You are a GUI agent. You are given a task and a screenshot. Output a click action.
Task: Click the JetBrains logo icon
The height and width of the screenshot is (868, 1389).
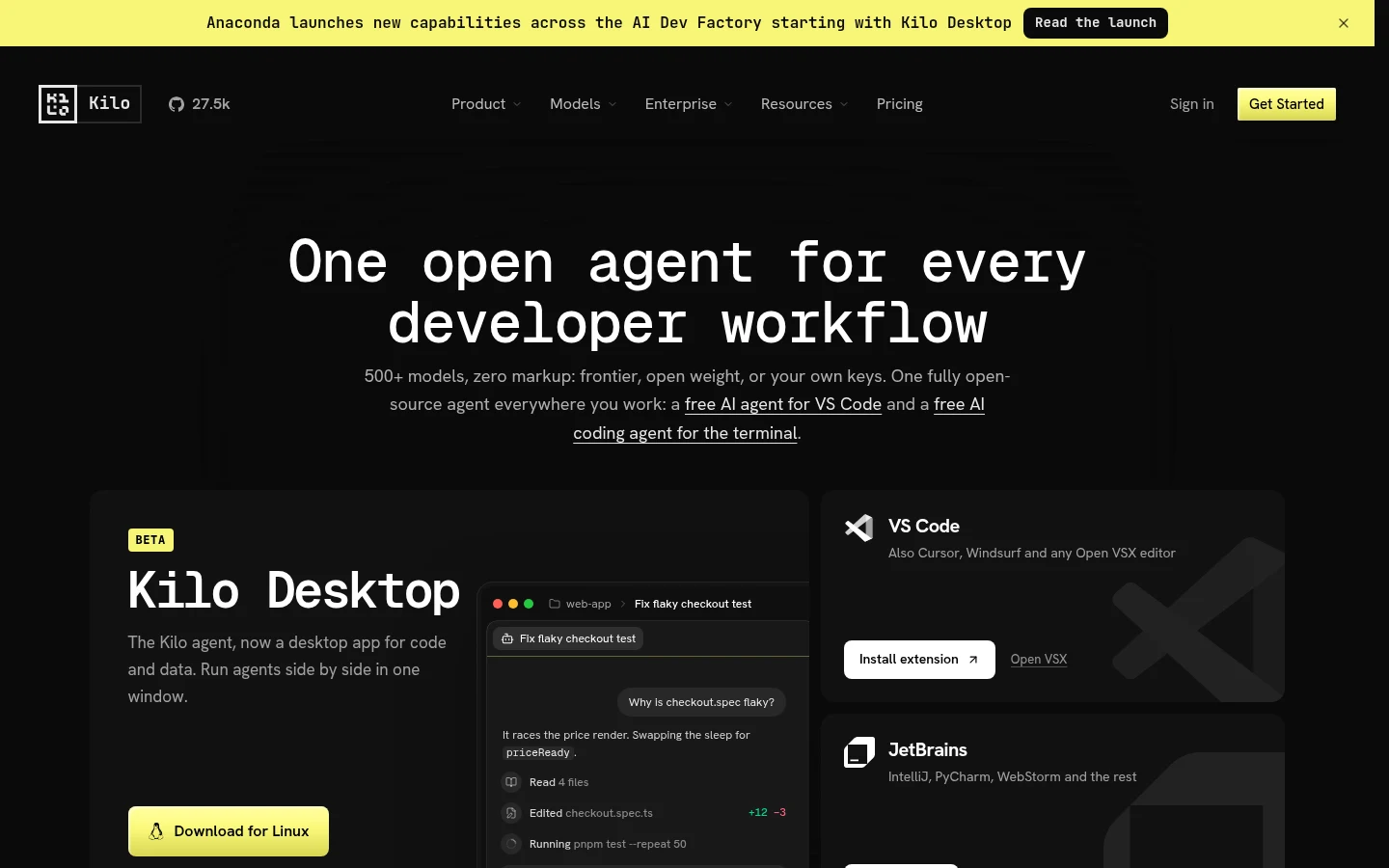pyautogui.click(x=859, y=752)
